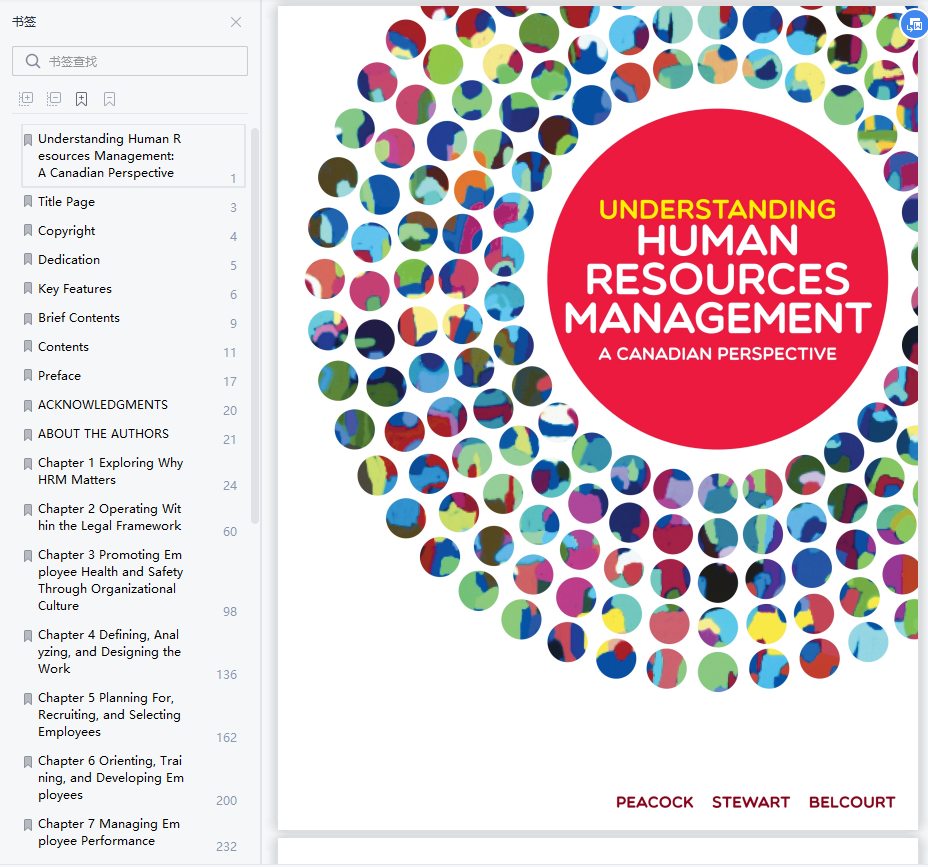Click page number 232 for Chapter 7
The image size is (928, 867).
(226, 847)
